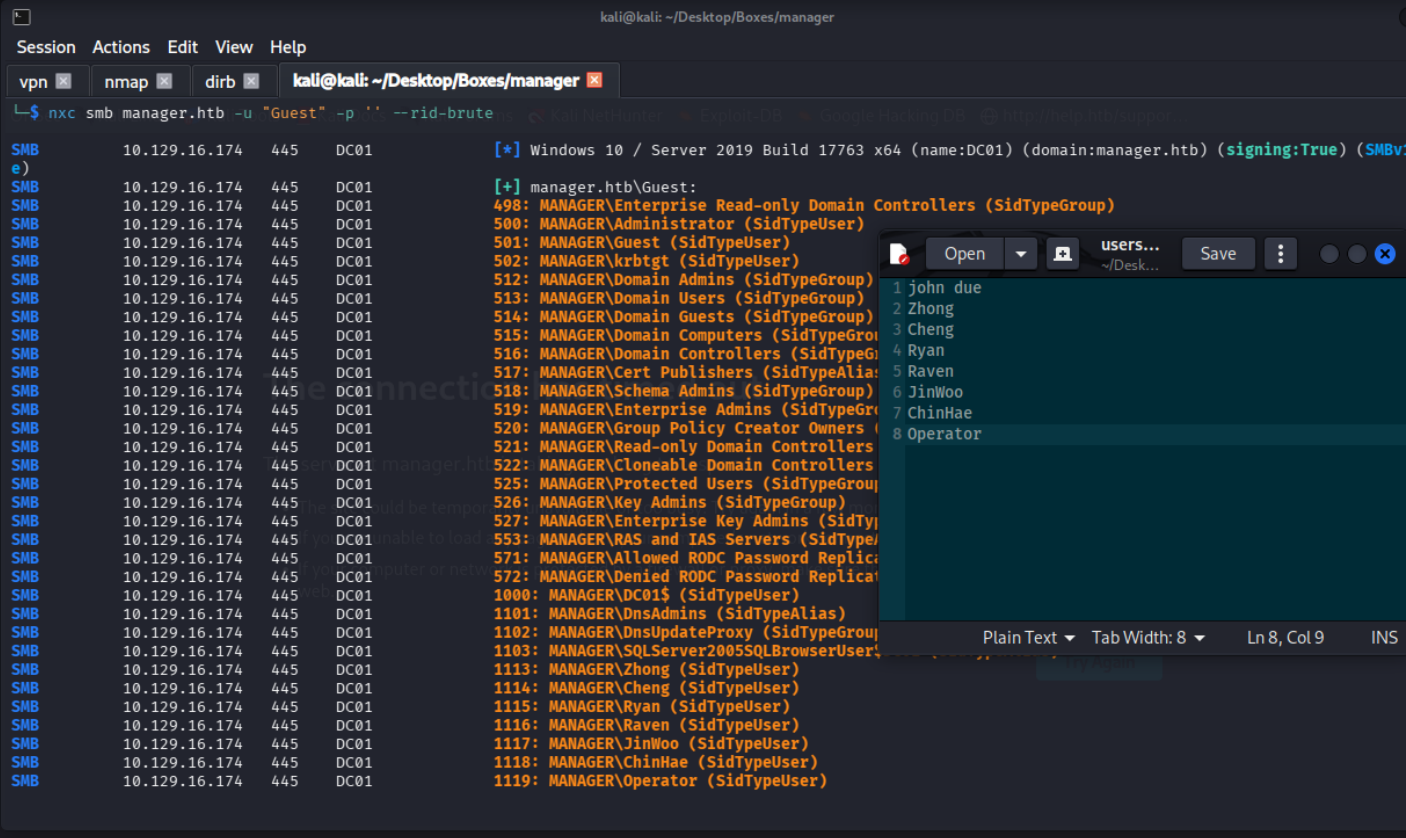Open the Tab Width dropdown
Screen dimensions: 1406x838
[x=1148, y=637]
